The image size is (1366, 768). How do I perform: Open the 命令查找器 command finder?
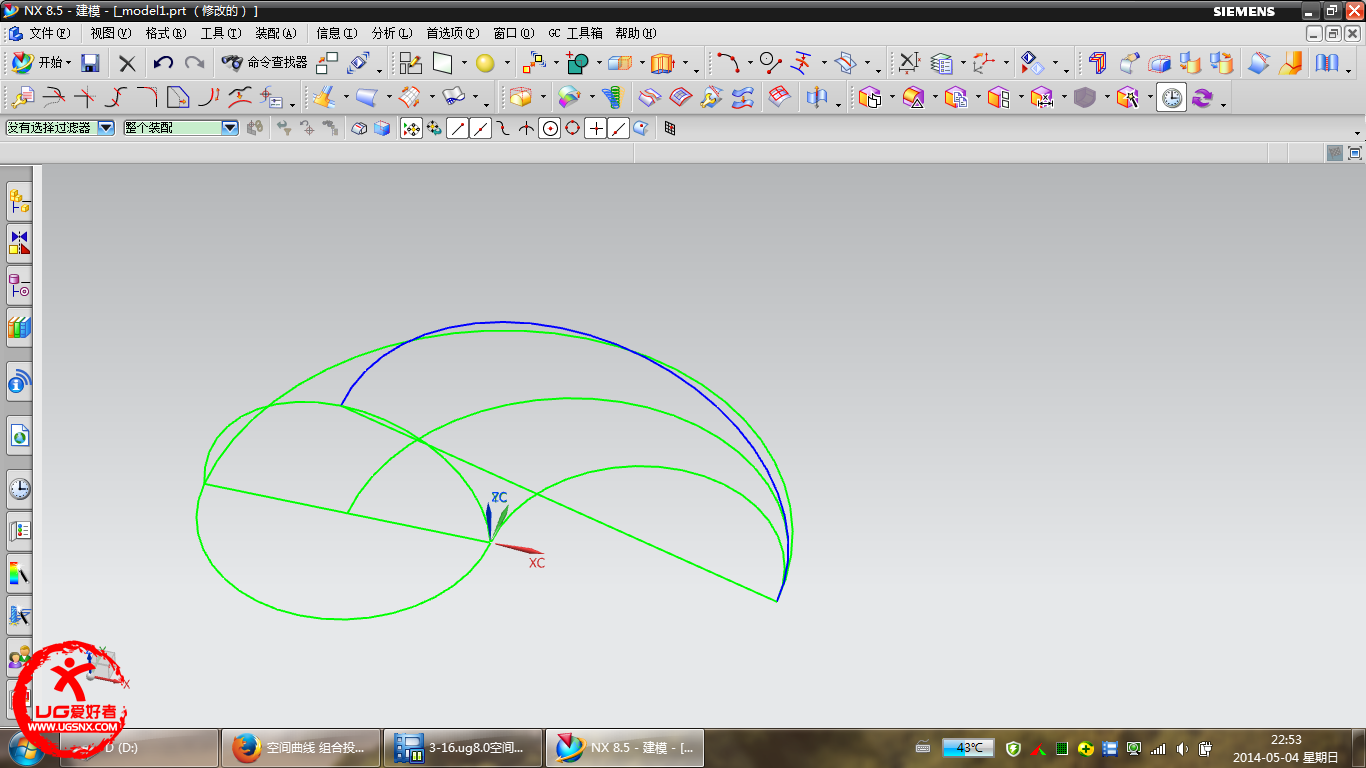[265, 63]
